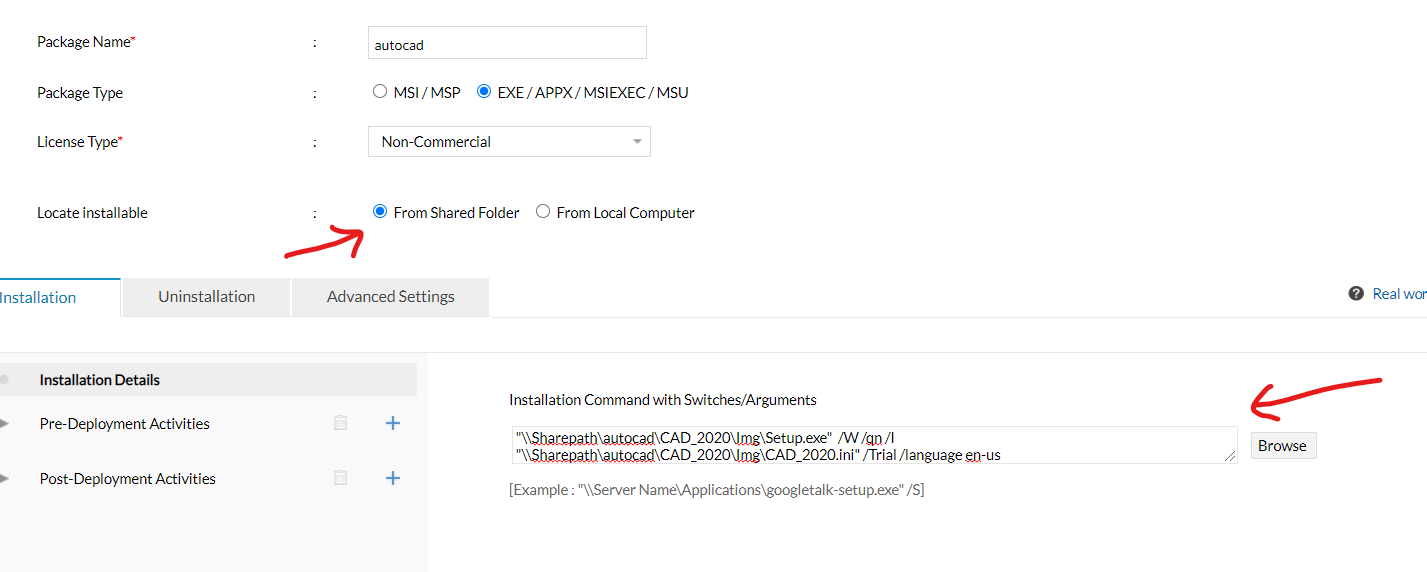Screen dimensions: 1427x572
Task: Expand Pre-Deployment Activities
Action: tap(6, 424)
